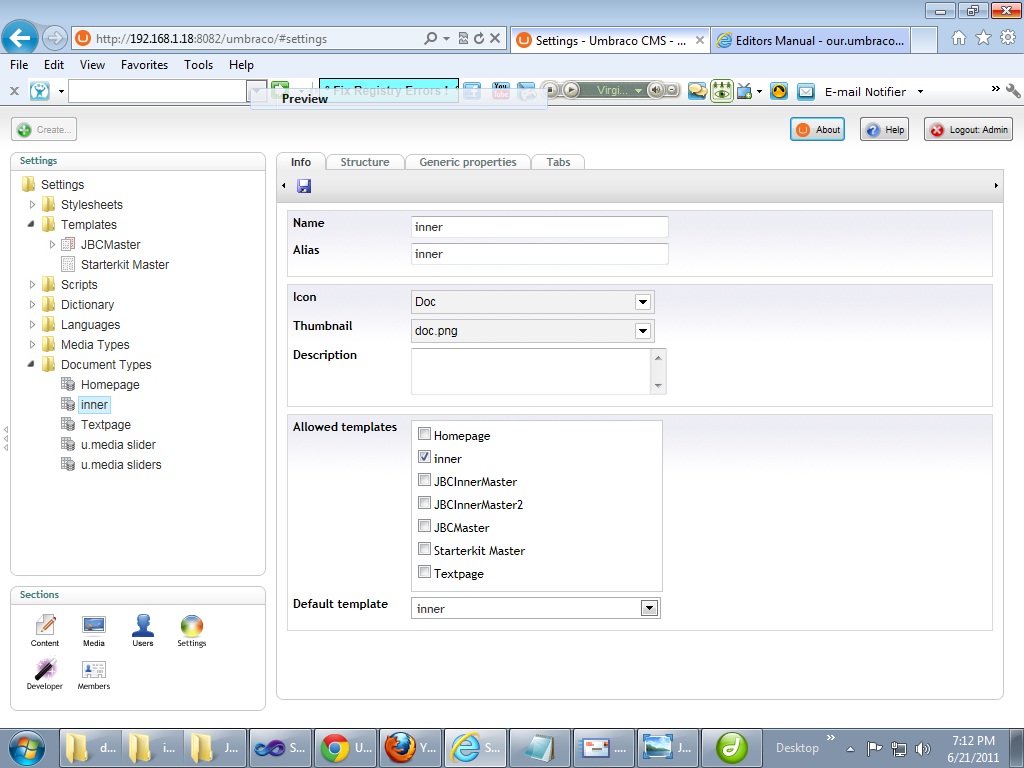Screen dimensions: 1024x768
Task: Open the Developer section
Action: (44, 673)
